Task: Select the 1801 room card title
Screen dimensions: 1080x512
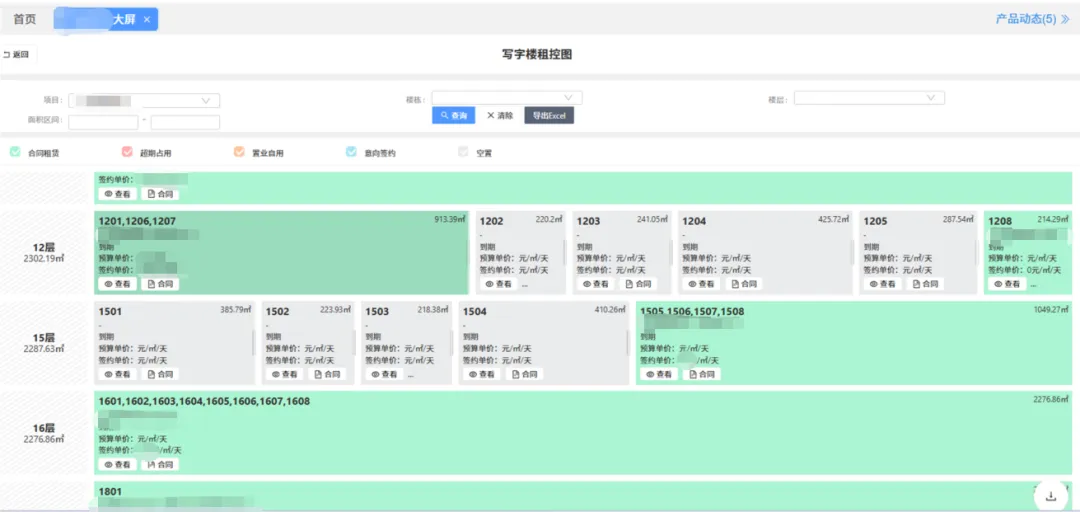Action: [110, 491]
